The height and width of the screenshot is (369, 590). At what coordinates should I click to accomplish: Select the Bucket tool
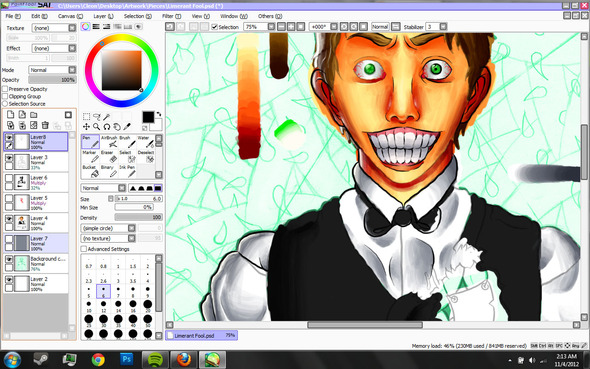[x=90, y=171]
